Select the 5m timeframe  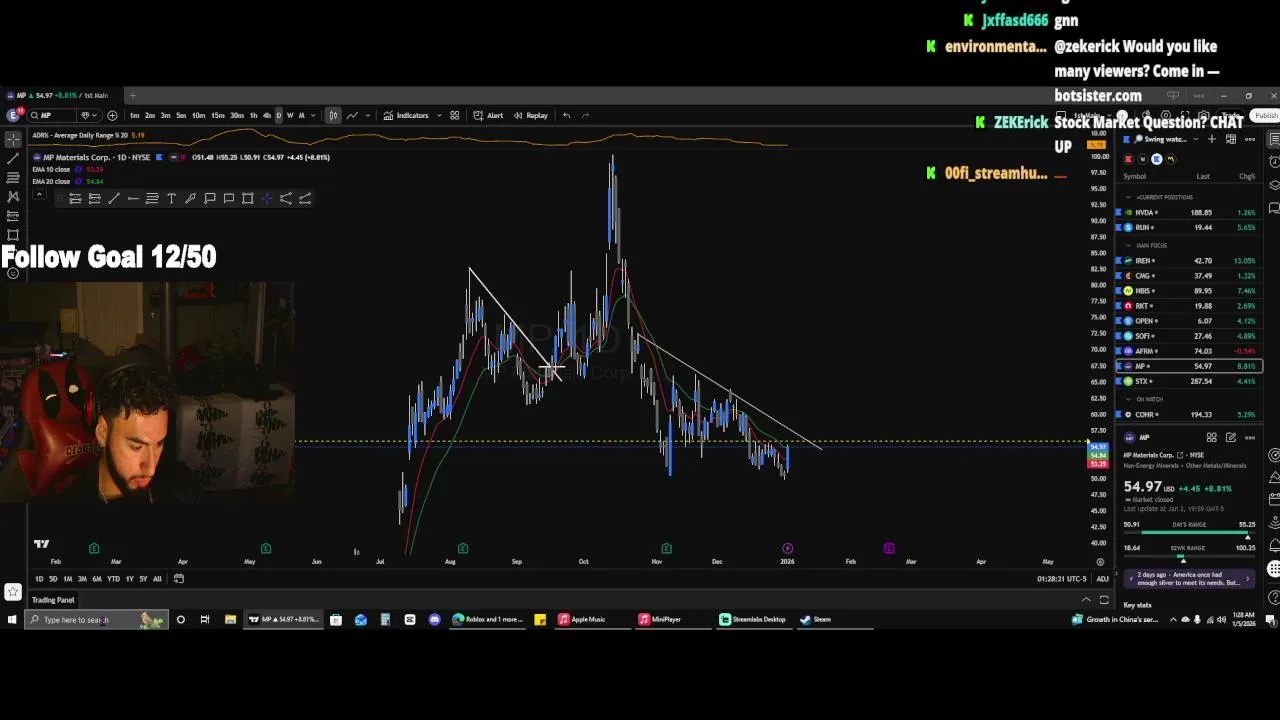click(181, 115)
